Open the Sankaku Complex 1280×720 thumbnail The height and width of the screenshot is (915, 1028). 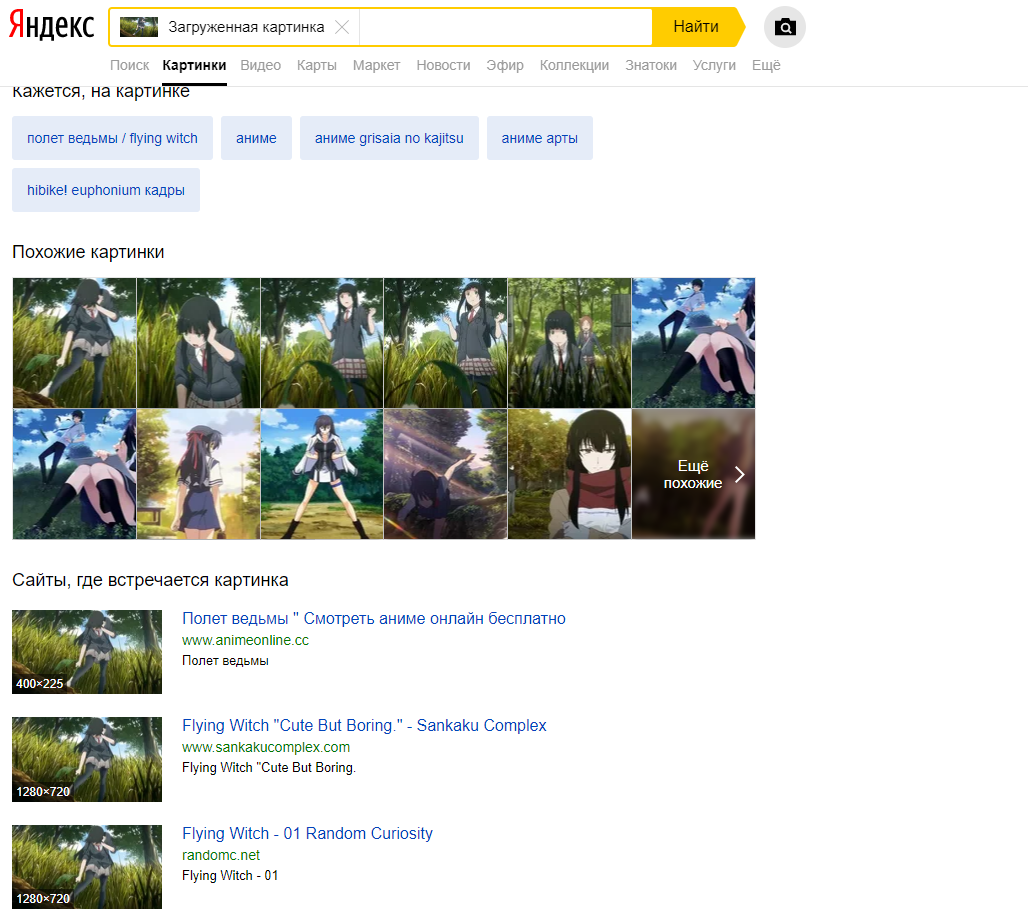pos(87,760)
